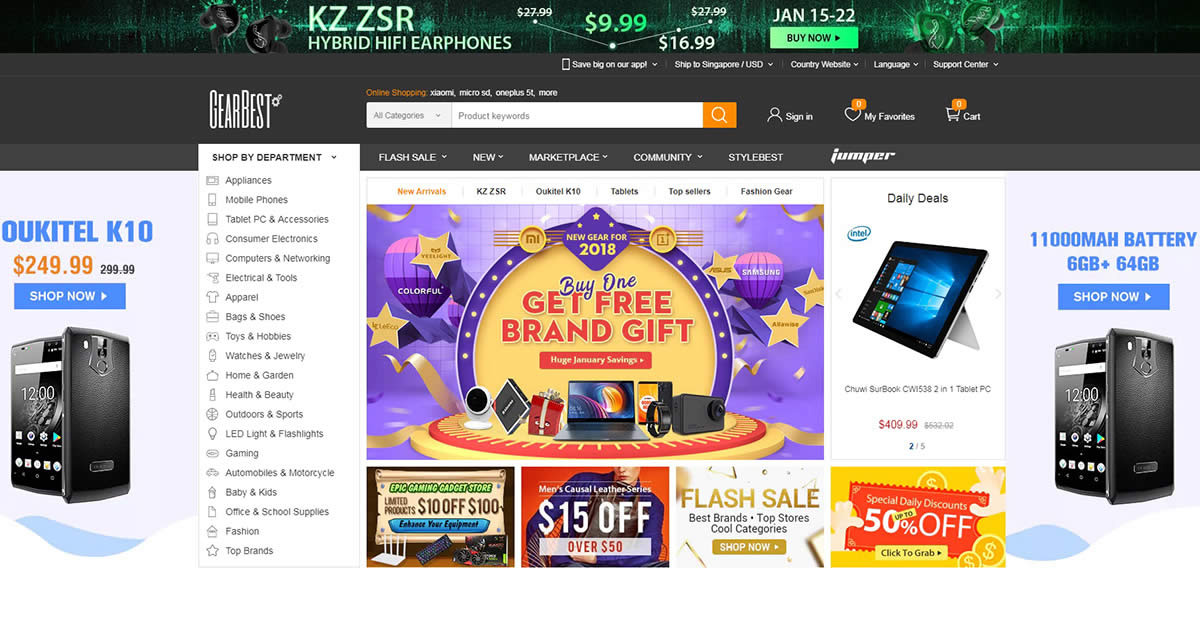Focus the Product keywords search field
The height and width of the screenshot is (630, 1200).
tap(577, 115)
